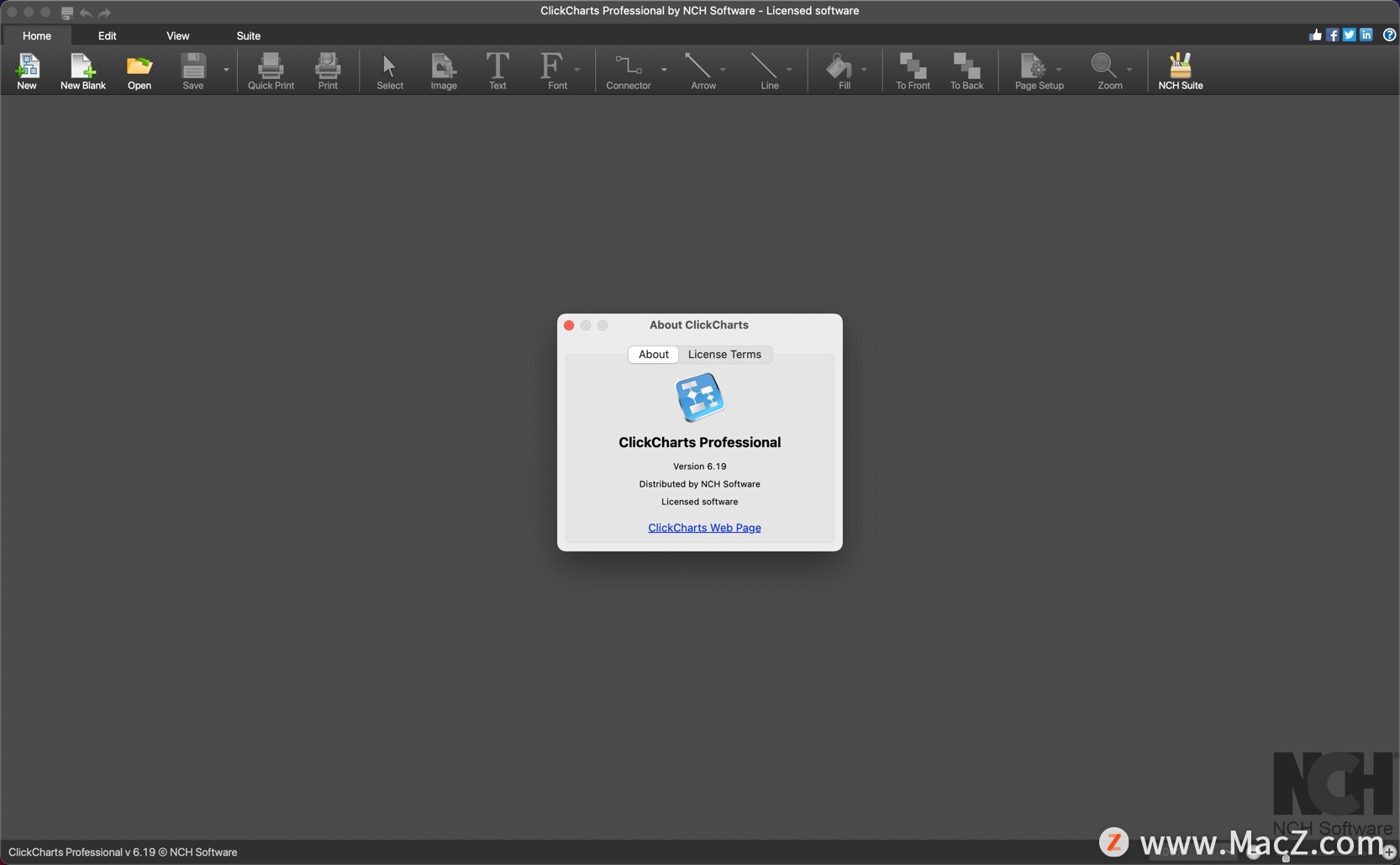Expand the Save dropdown arrow
The width and height of the screenshot is (1400, 865).
(x=226, y=70)
